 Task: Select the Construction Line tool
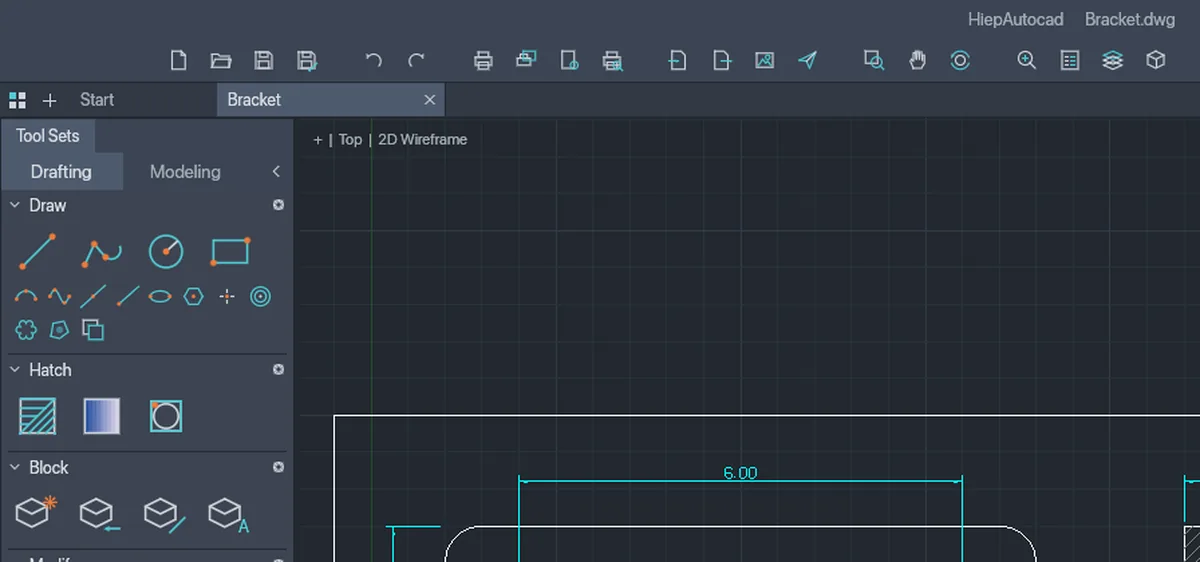pyautogui.click(x=93, y=296)
